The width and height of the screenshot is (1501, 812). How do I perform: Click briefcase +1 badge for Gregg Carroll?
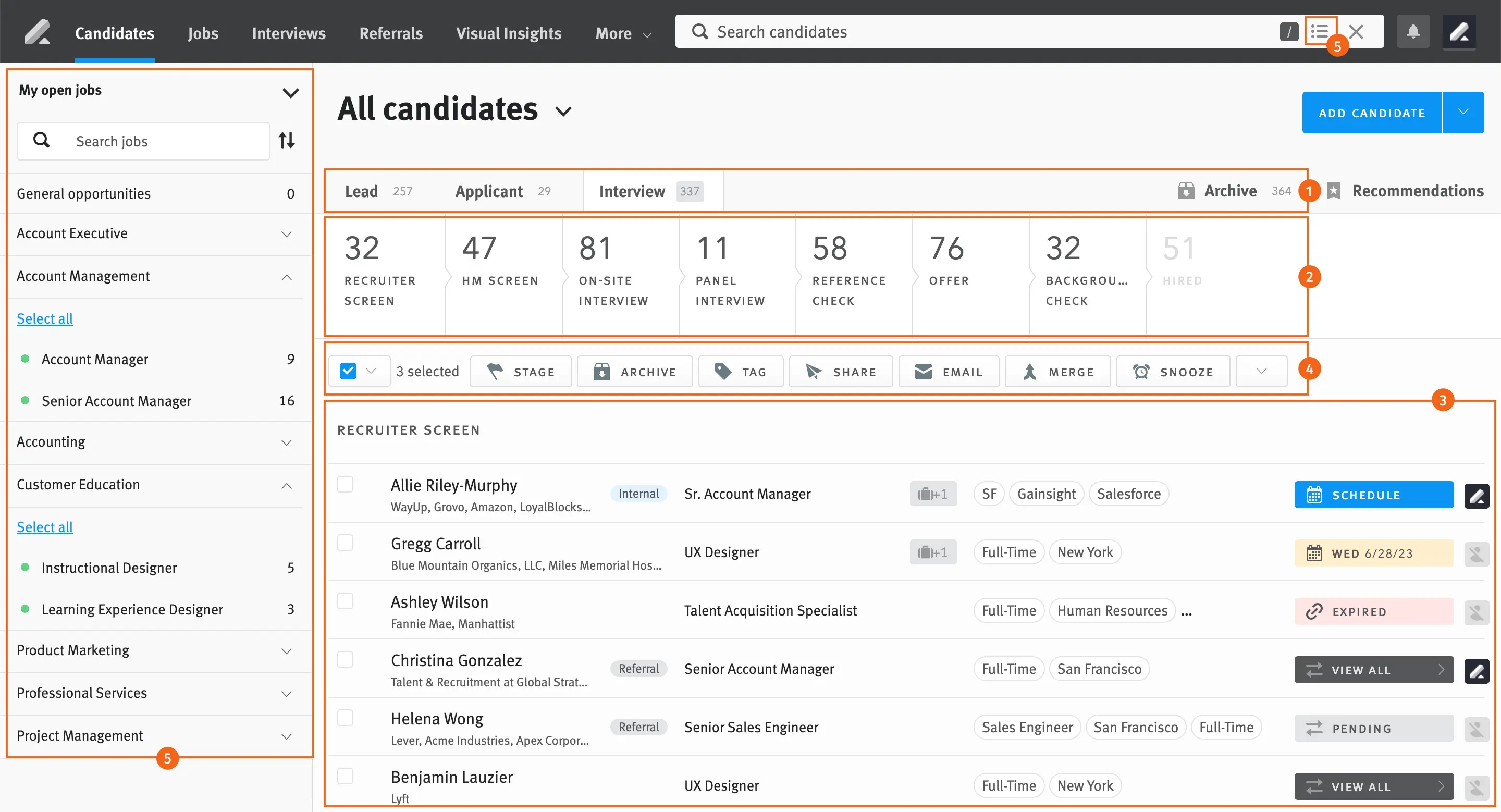tap(932, 552)
